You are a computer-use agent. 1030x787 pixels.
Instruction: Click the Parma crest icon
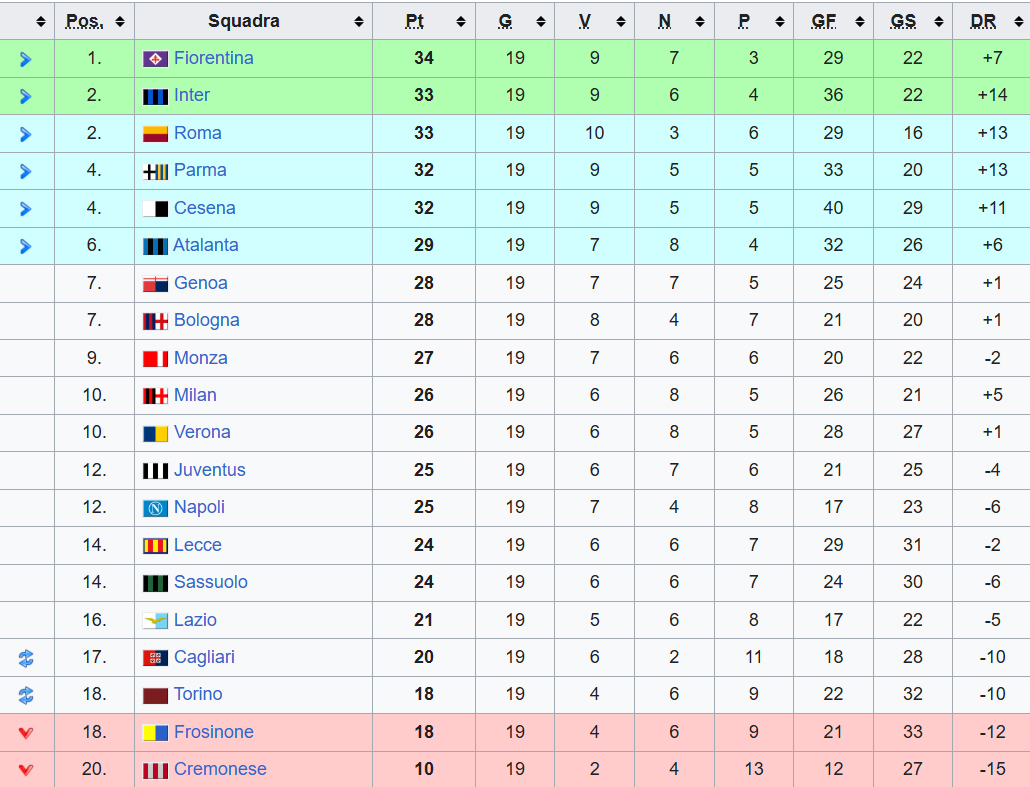pos(155,171)
